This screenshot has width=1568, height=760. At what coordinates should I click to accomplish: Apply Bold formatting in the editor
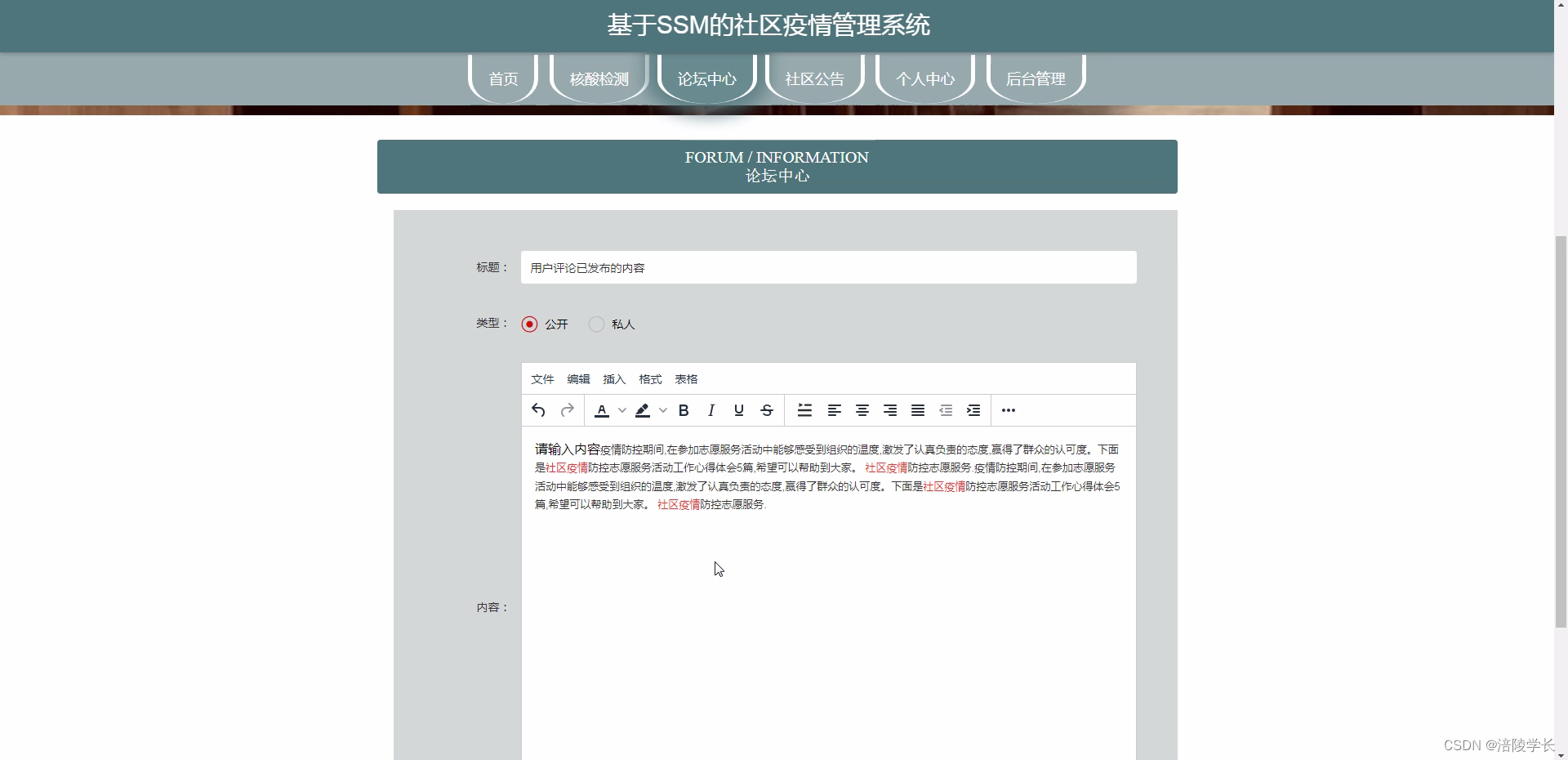click(x=684, y=410)
